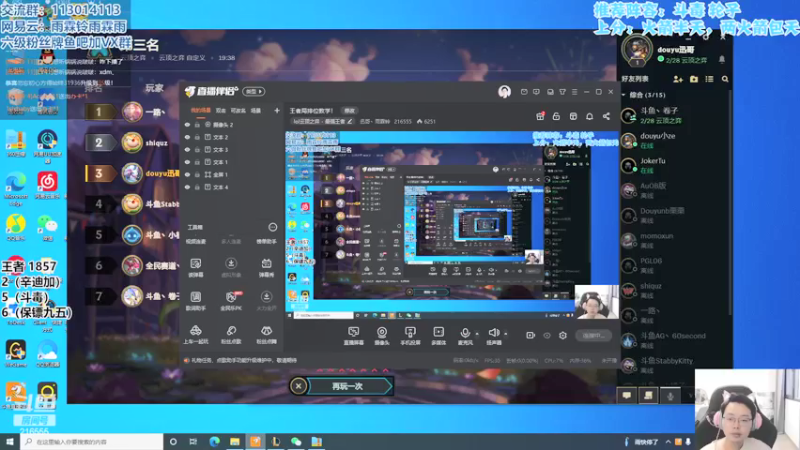Create new friends folder icon
Image resolution: width=800 pixels, height=450 pixels.
(x=694, y=79)
